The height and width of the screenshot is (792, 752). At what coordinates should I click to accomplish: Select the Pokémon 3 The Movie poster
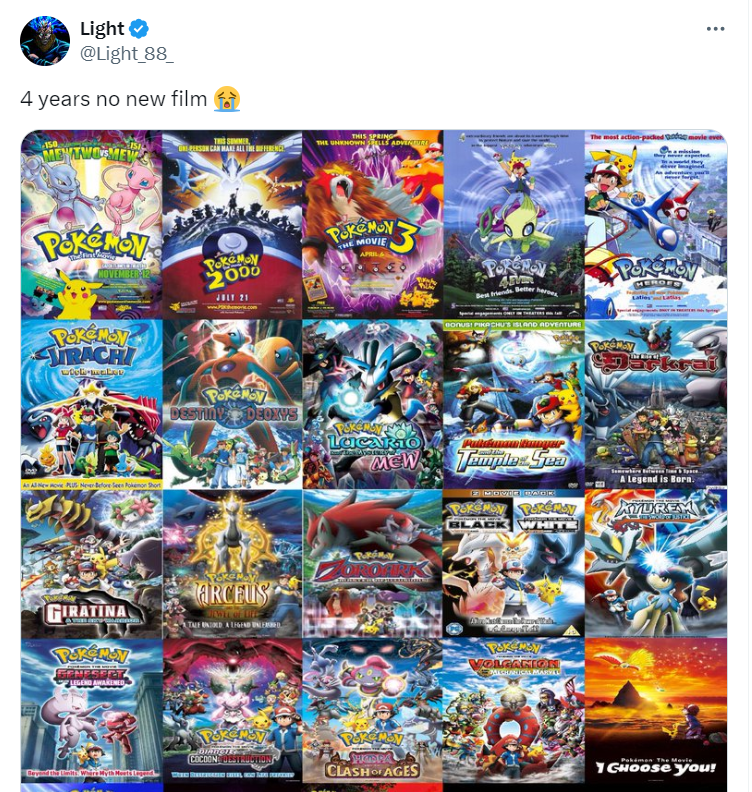[x=373, y=224]
